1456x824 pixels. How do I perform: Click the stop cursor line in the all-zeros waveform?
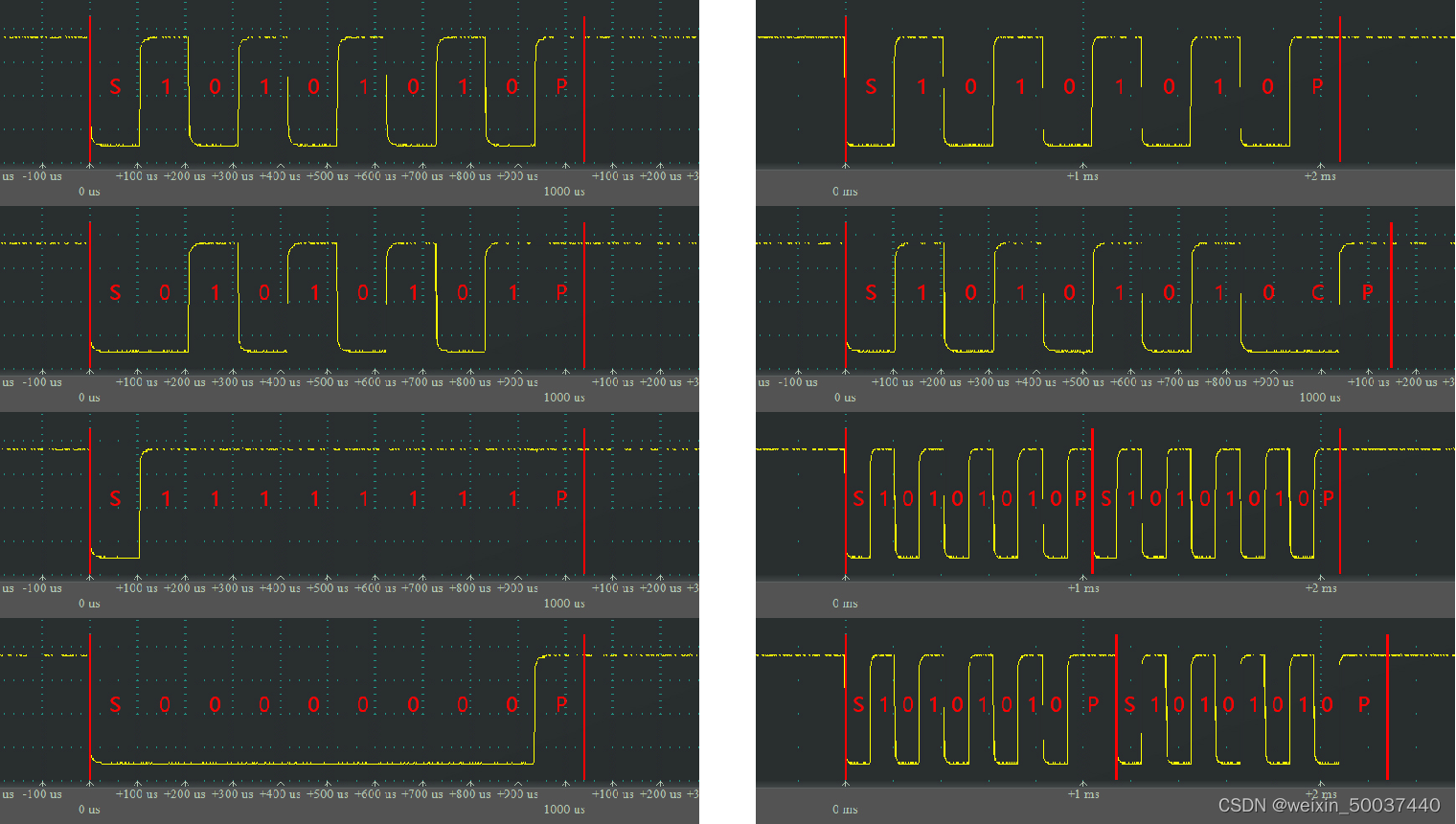tap(584, 706)
